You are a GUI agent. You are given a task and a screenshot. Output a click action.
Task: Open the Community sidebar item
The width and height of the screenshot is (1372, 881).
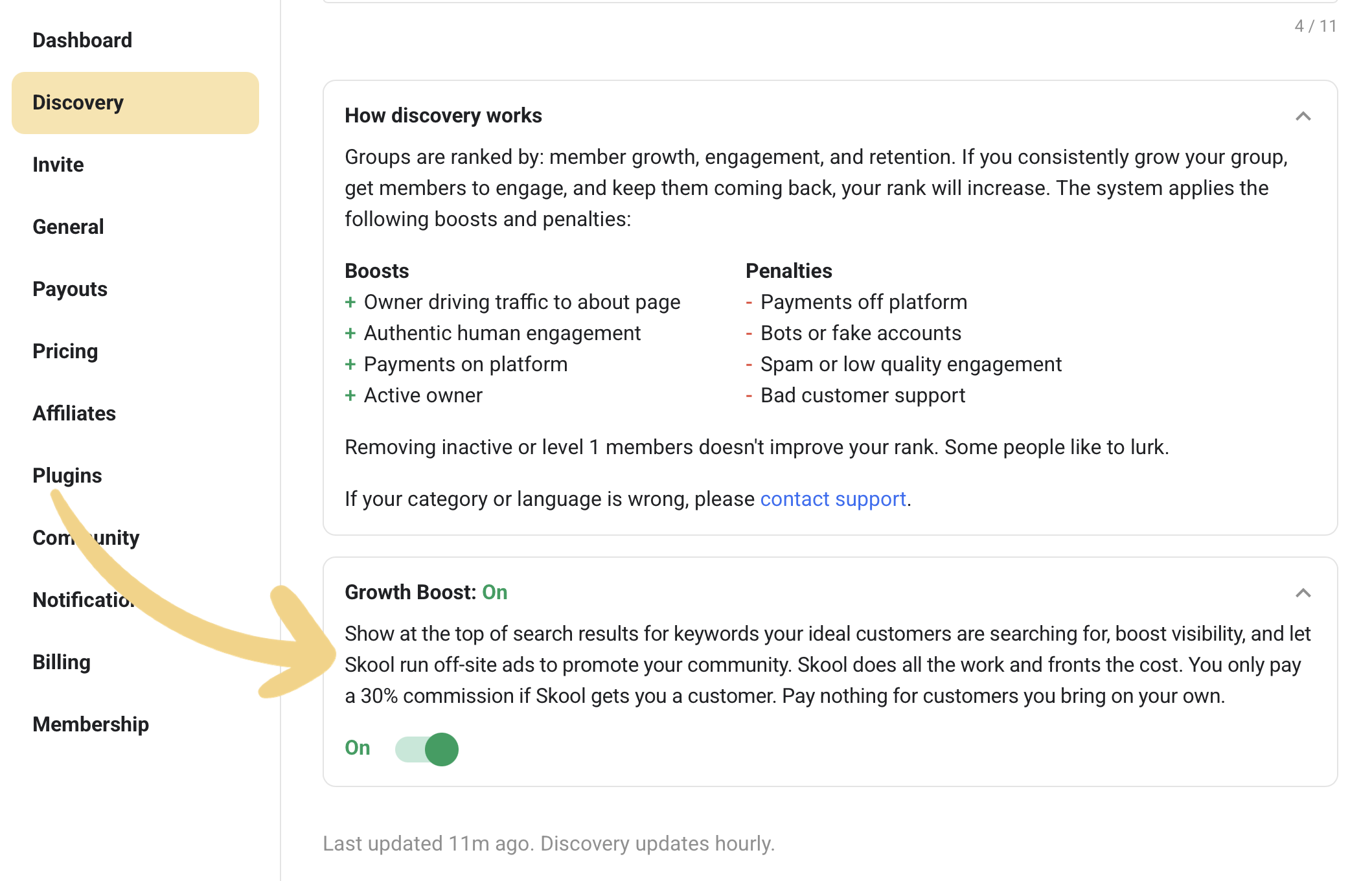(x=86, y=538)
